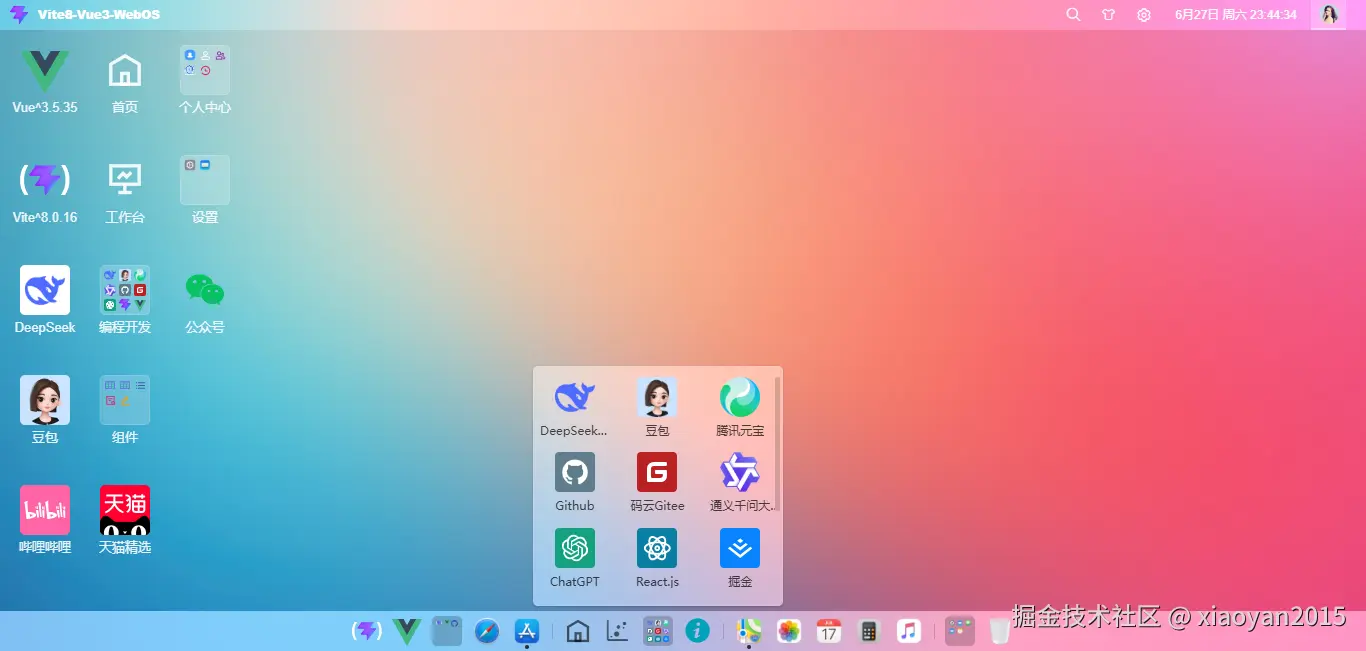The image size is (1366, 651).
Task: Click the Vue icon in the dock
Action: [407, 631]
